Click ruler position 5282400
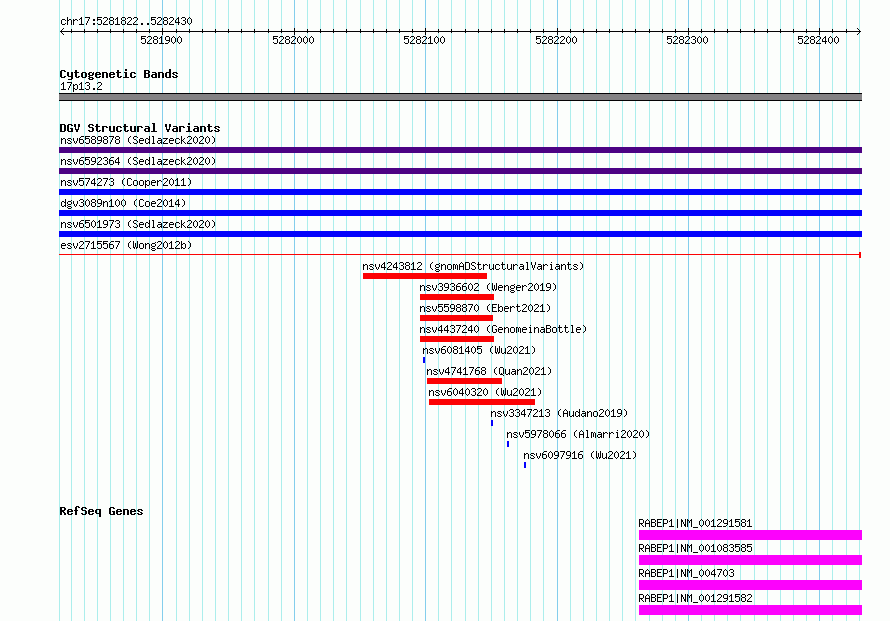This screenshot has height=621, width=890. (x=818, y=40)
